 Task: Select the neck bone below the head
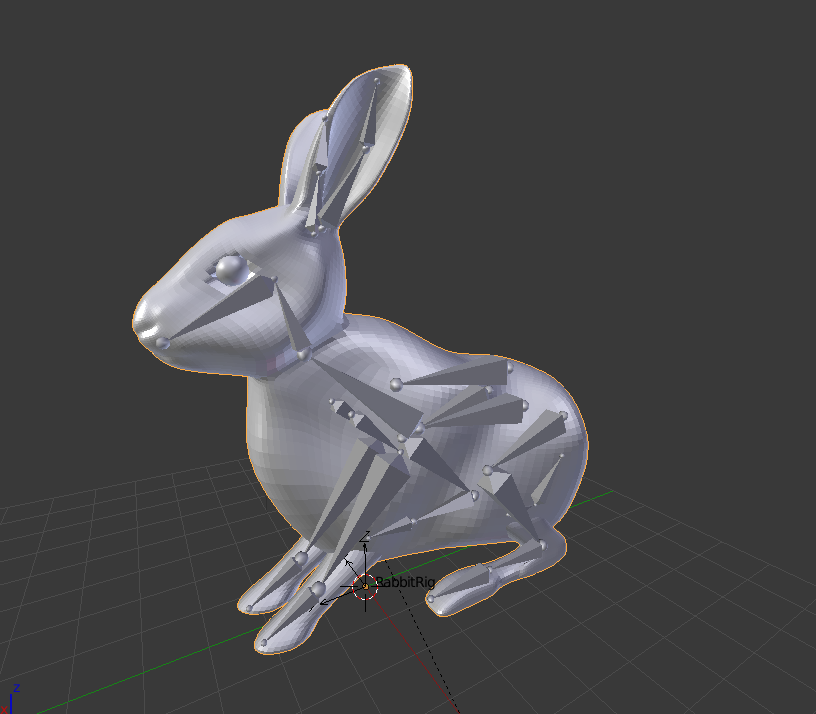[292, 318]
